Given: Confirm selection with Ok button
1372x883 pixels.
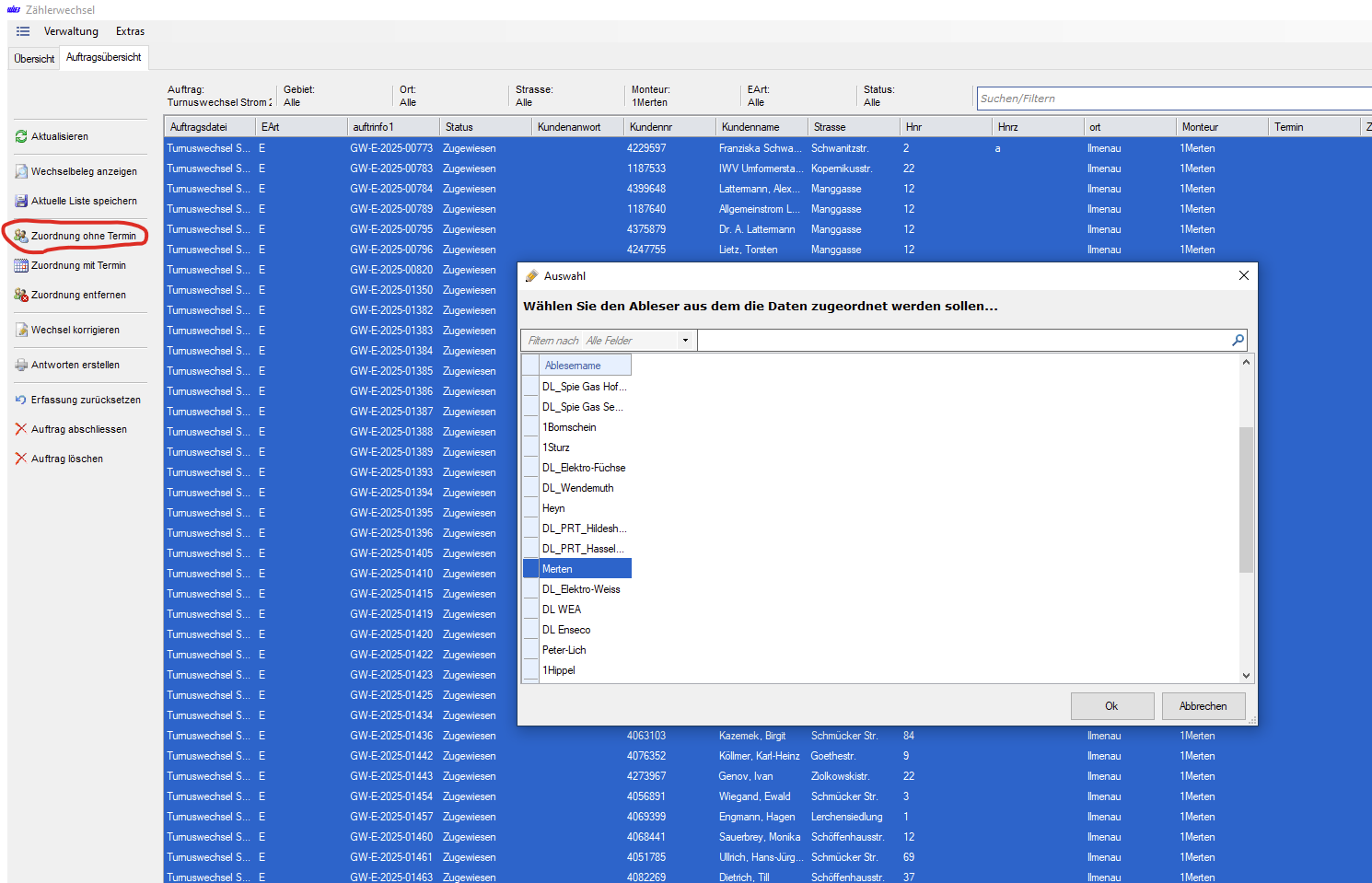Looking at the screenshot, I should [1111, 706].
